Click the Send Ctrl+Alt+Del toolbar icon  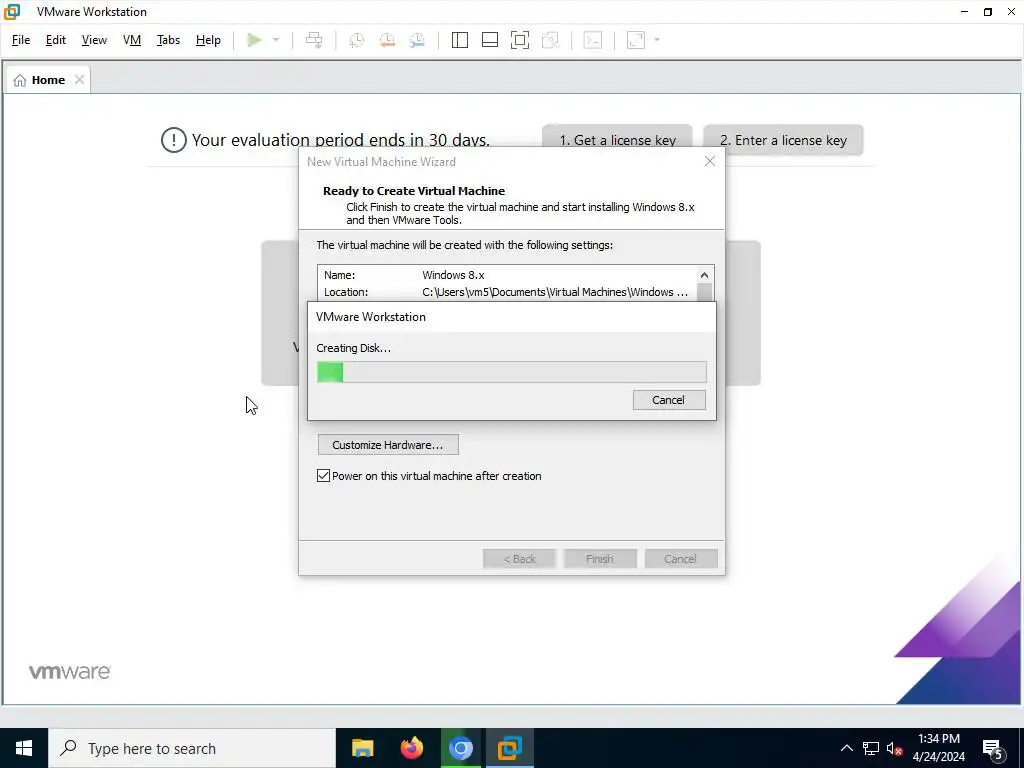click(x=314, y=40)
